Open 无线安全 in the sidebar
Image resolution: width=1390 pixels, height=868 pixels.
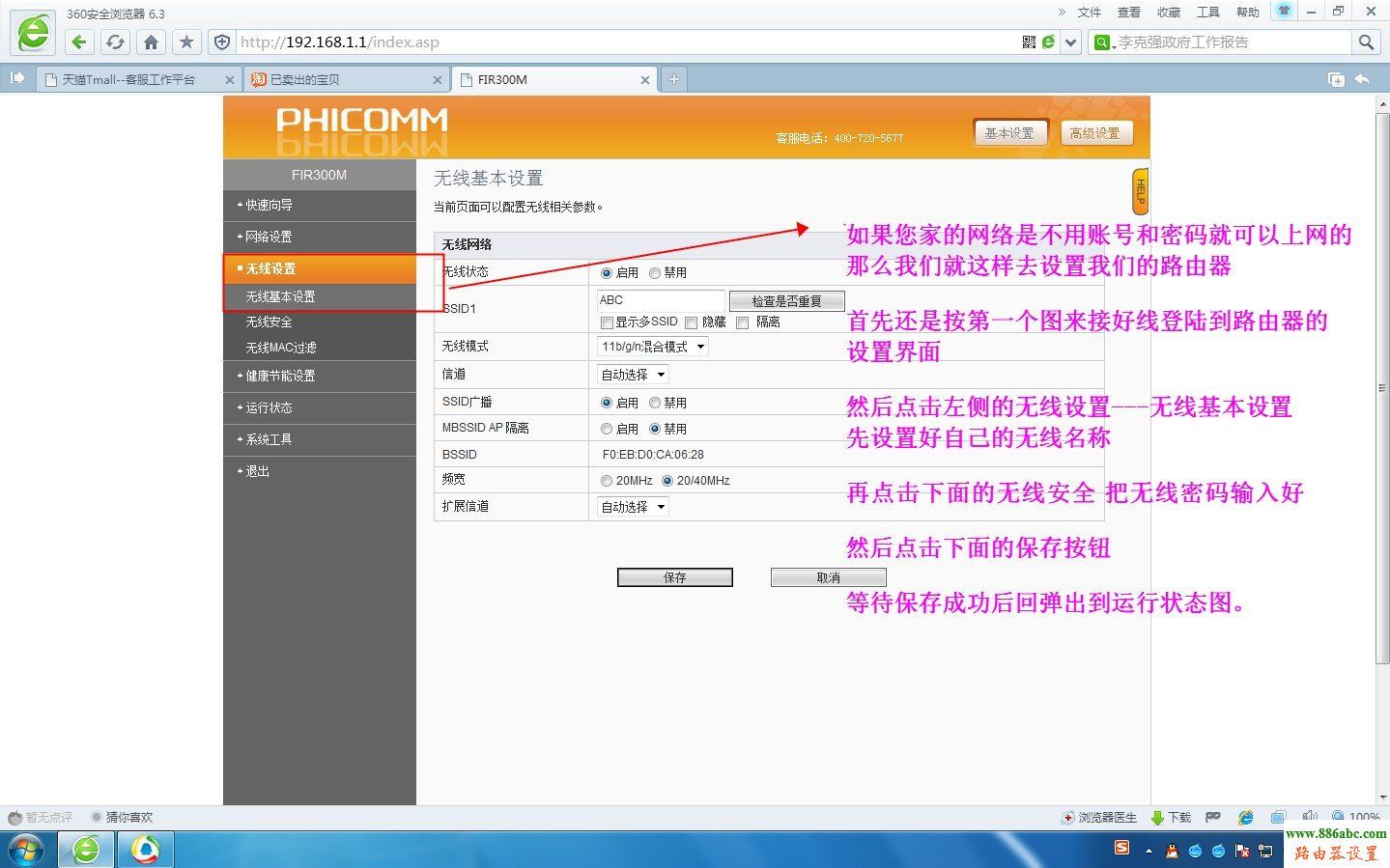tap(269, 322)
